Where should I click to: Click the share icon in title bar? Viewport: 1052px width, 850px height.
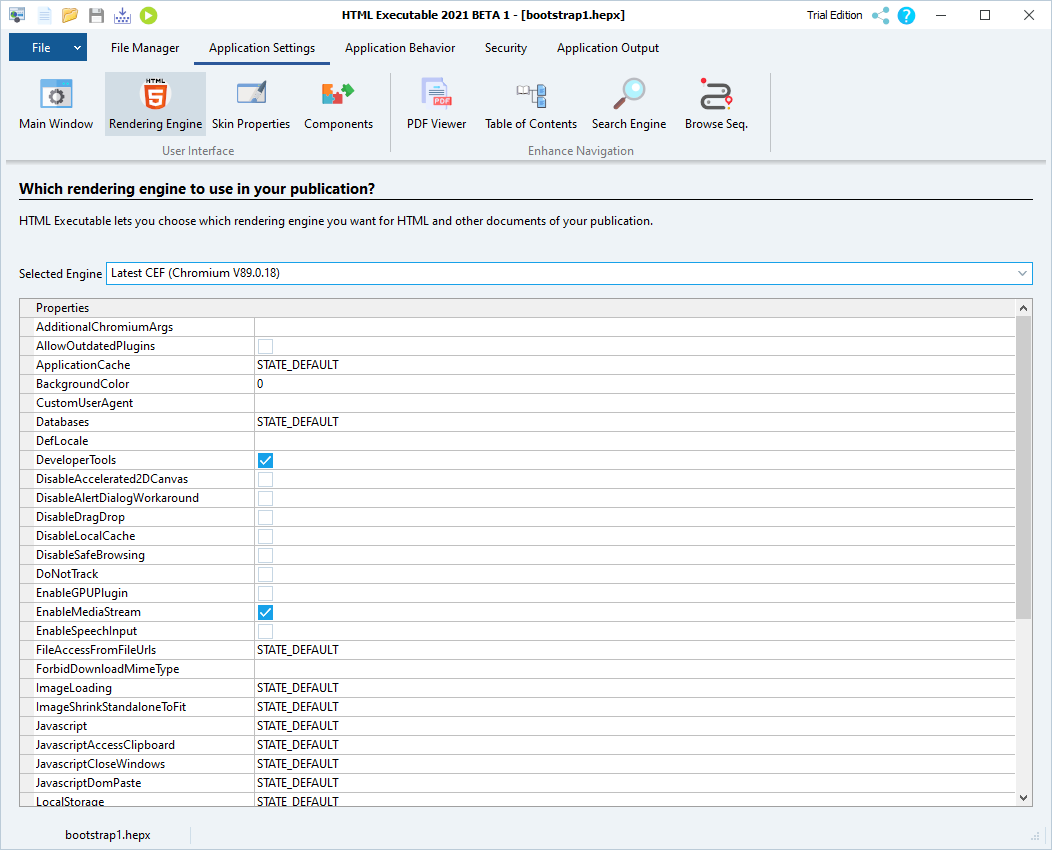884,15
